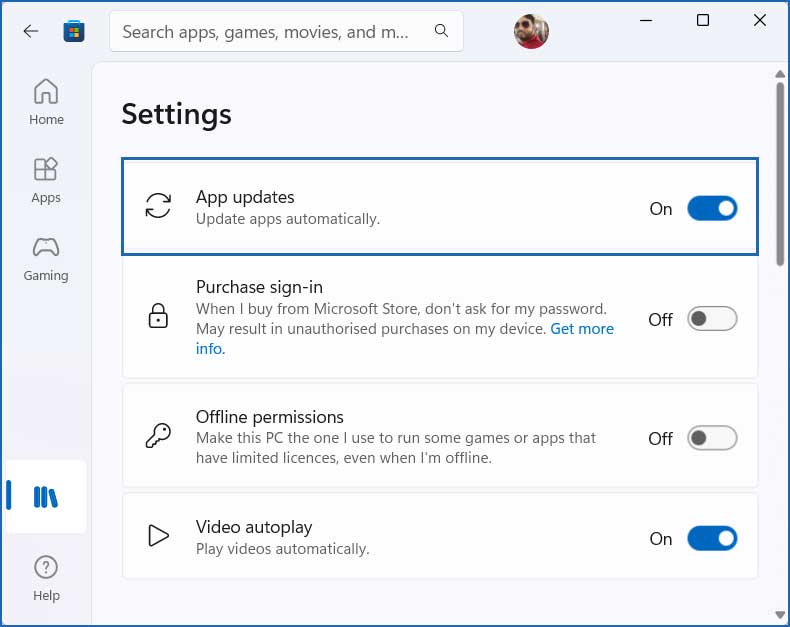Enable the Offline permissions toggle
Viewport: 790px width, 627px height.
click(x=712, y=437)
